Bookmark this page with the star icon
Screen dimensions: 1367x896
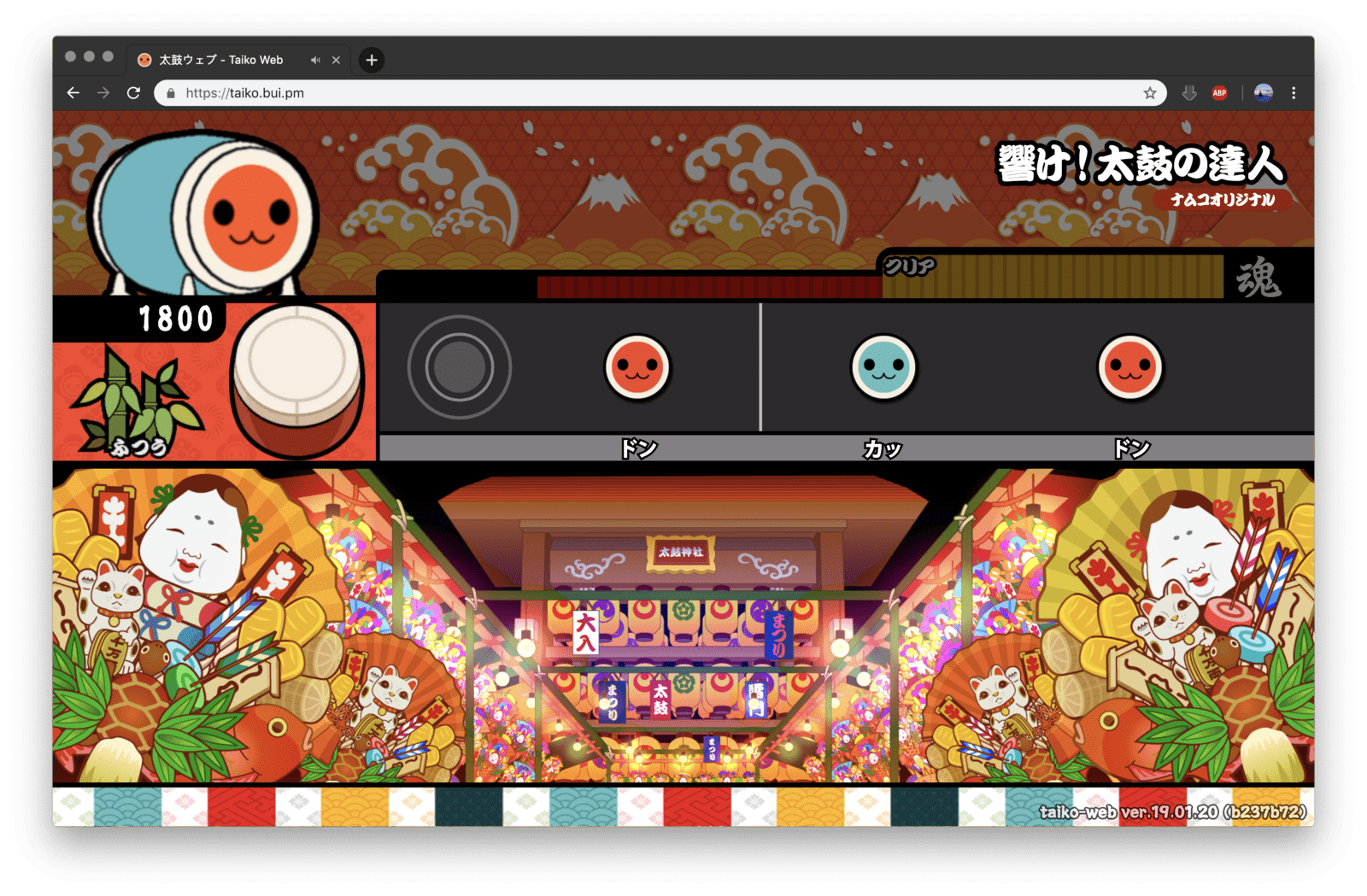tap(1150, 93)
